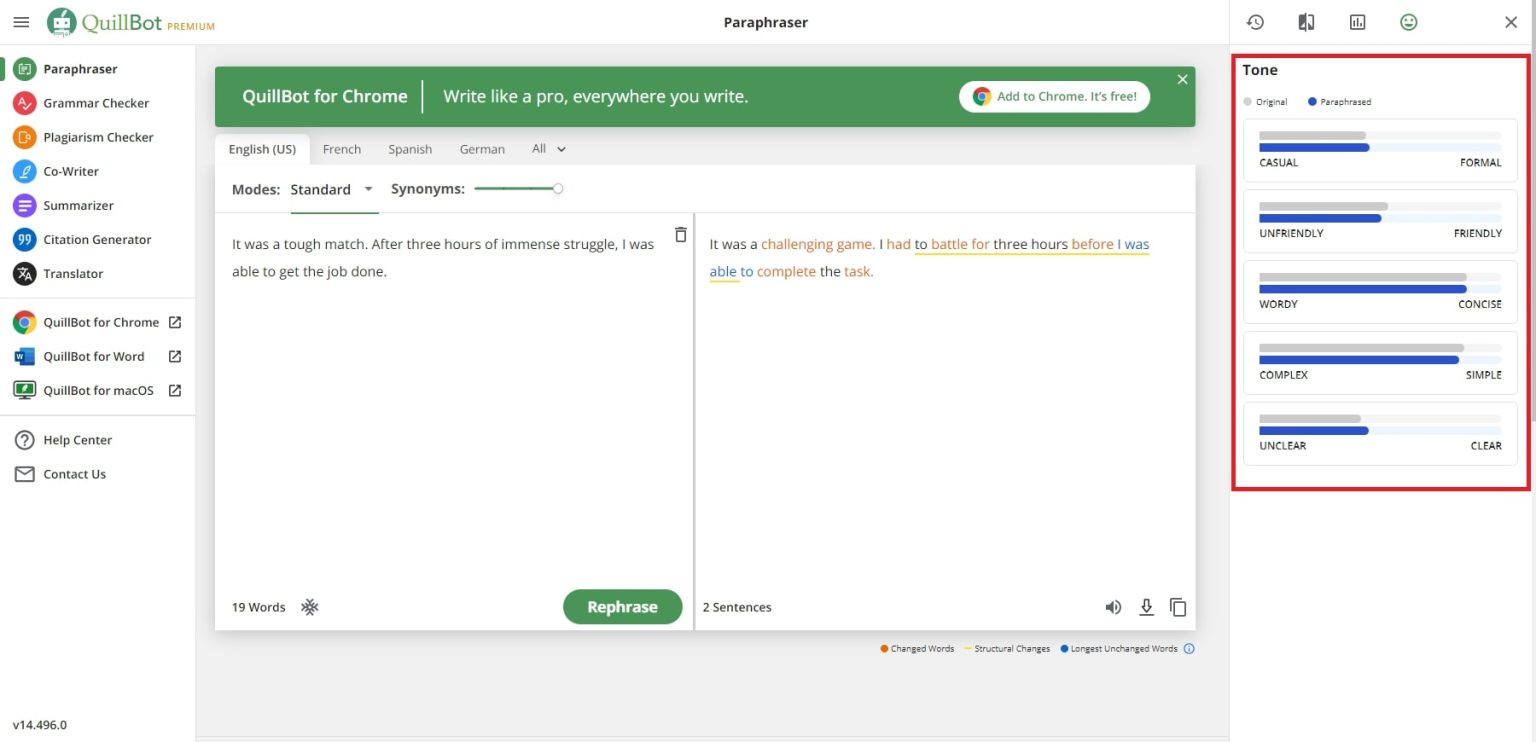The height and width of the screenshot is (742, 1536).
Task: Open Grammar Checker in the sidebar
Action: click(96, 103)
